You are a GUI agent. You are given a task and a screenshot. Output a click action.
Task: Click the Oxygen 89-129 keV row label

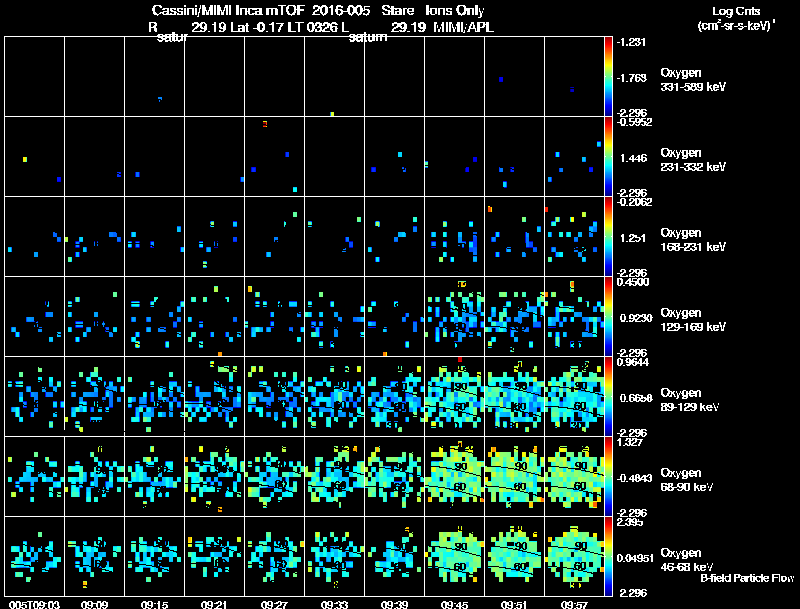pos(690,399)
